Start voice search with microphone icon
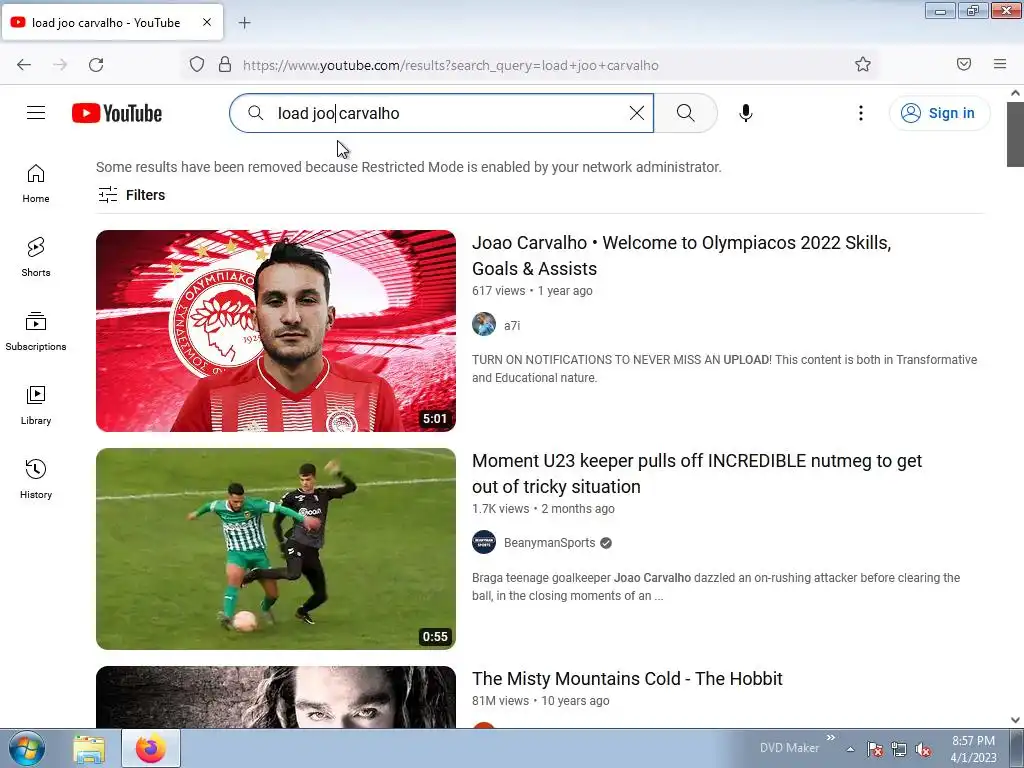The image size is (1024, 768). click(x=746, y=113)
